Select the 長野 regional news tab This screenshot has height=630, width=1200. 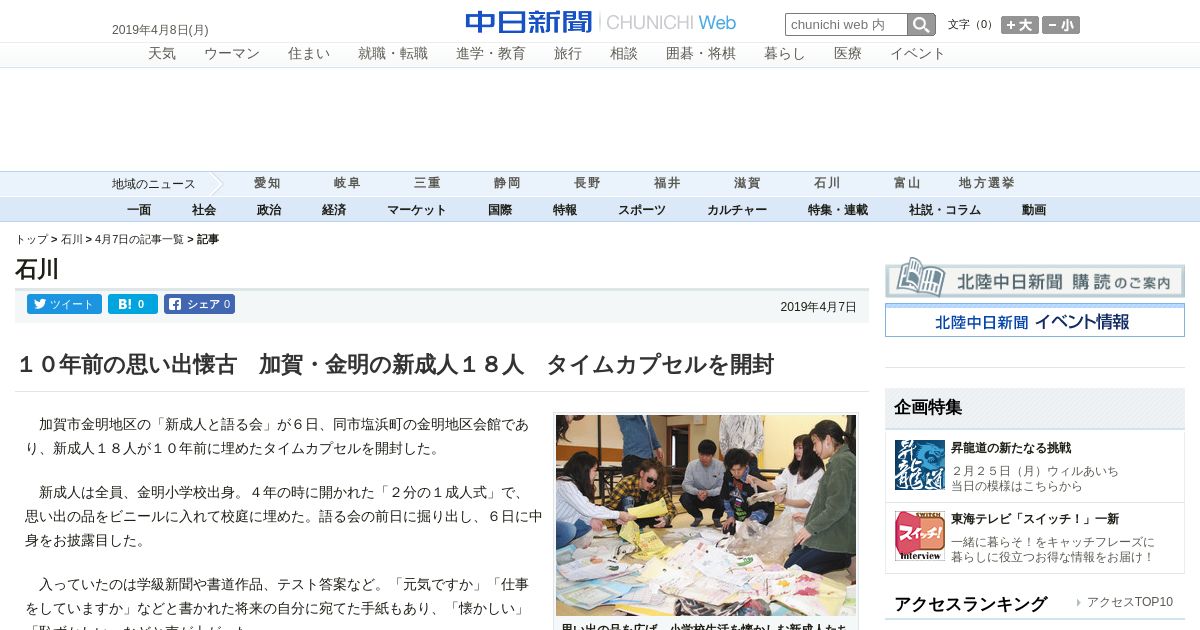[x=587, y=183]
